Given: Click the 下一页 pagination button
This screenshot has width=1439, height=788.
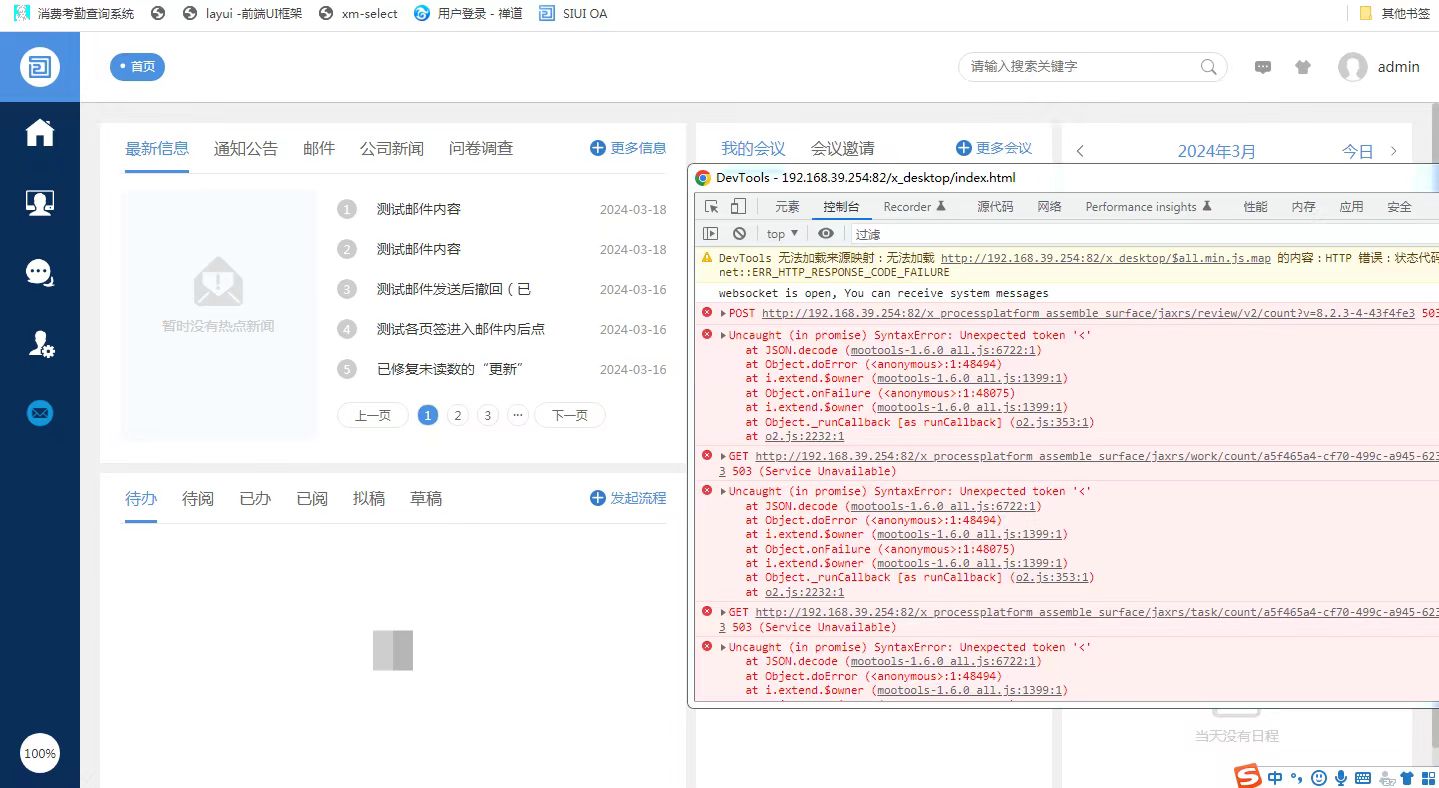Looking at the screenshot, I should pyautogui.click(x=570, y=416).
